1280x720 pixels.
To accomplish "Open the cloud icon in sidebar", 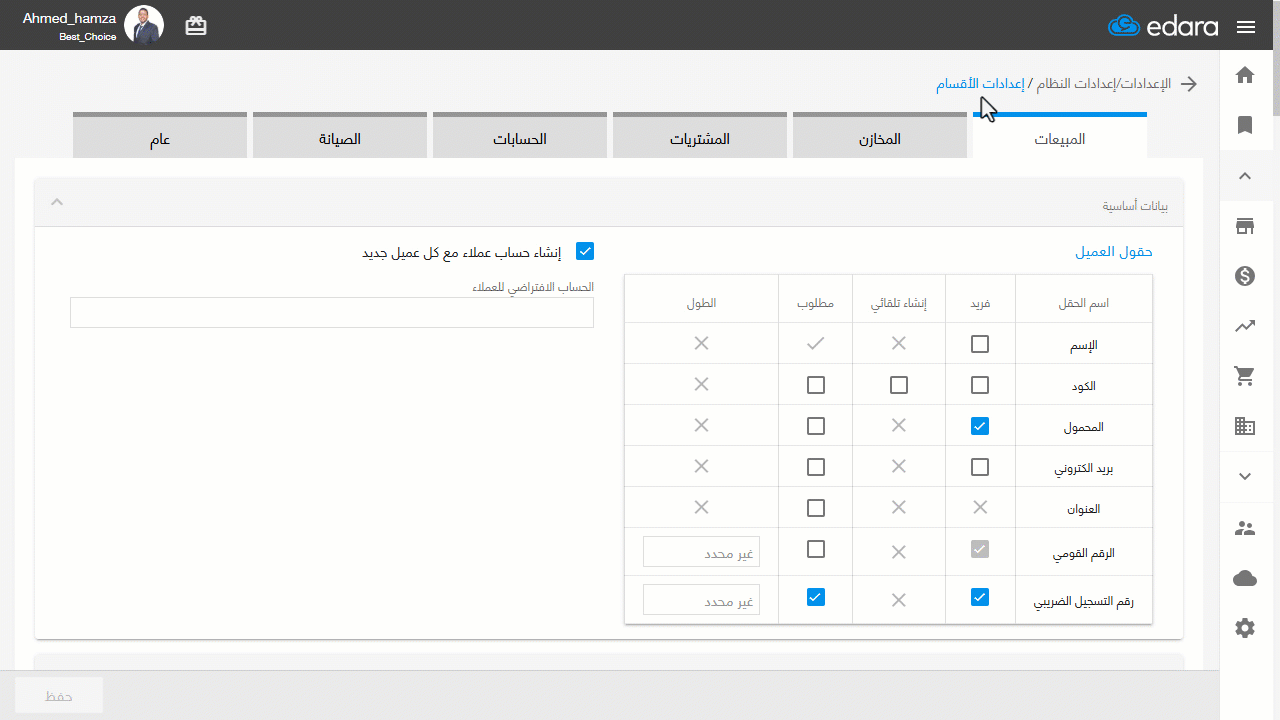I will [1245, 578].
